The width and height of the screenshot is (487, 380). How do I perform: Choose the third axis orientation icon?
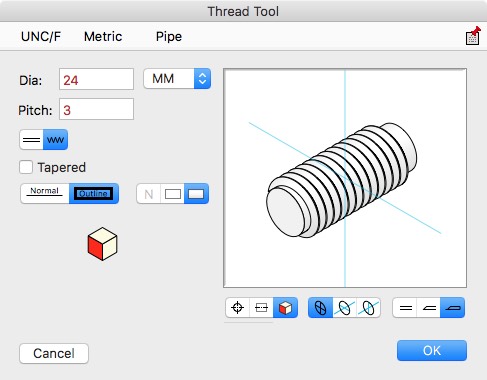tap(368, 307)
